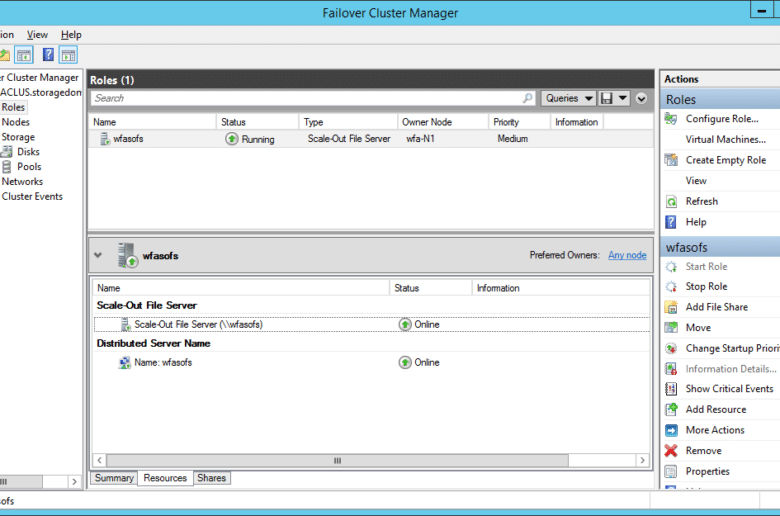Sort roles by Priority column header
Screen dimensions: 780x516
click(x=520, y=122)
